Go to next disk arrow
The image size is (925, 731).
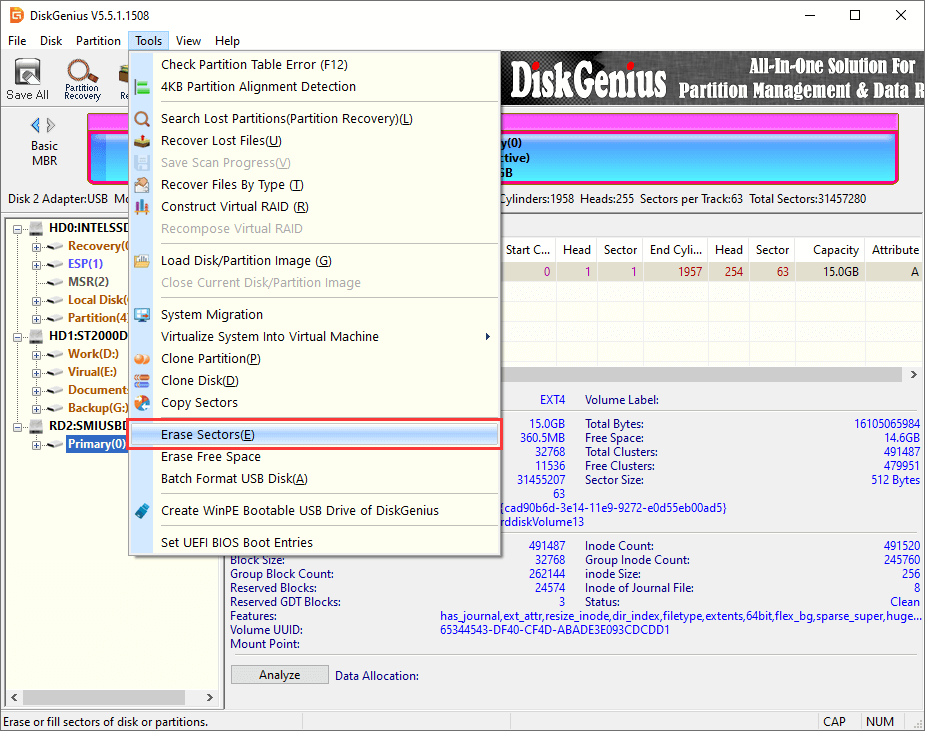point(51,125)
